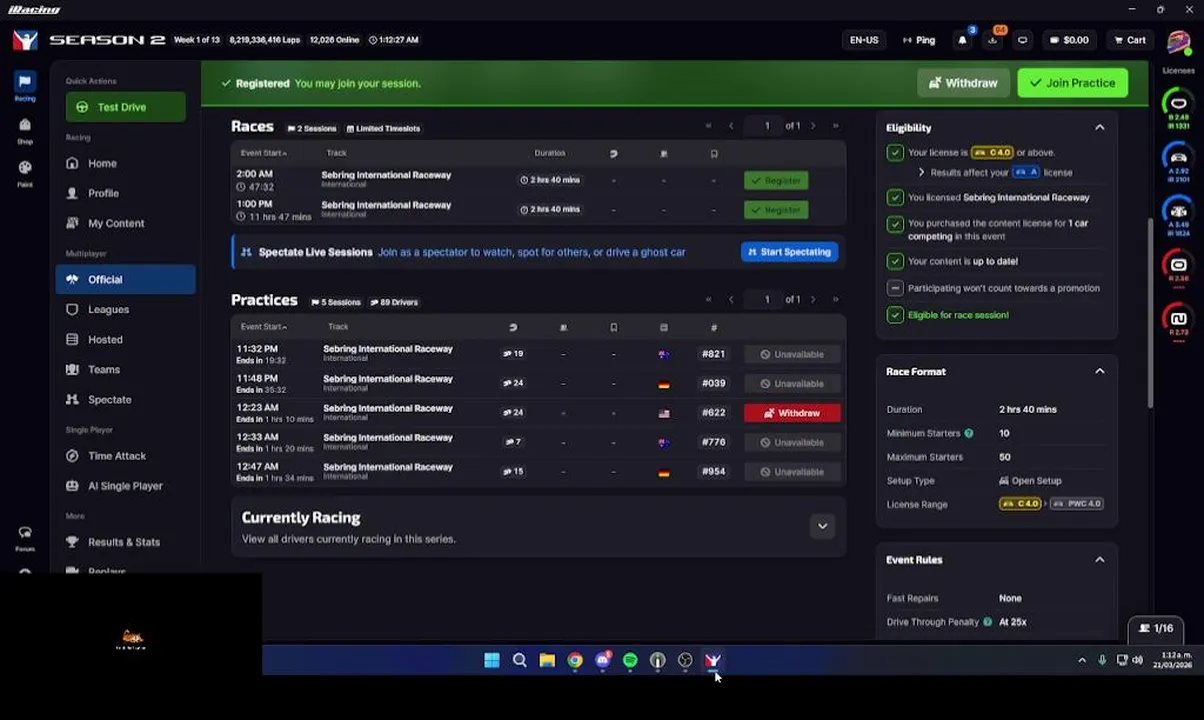Viewport: 1204px width, 720px height.
Task: Open Results & Stats in the sidebar
Action: [124, 541]
